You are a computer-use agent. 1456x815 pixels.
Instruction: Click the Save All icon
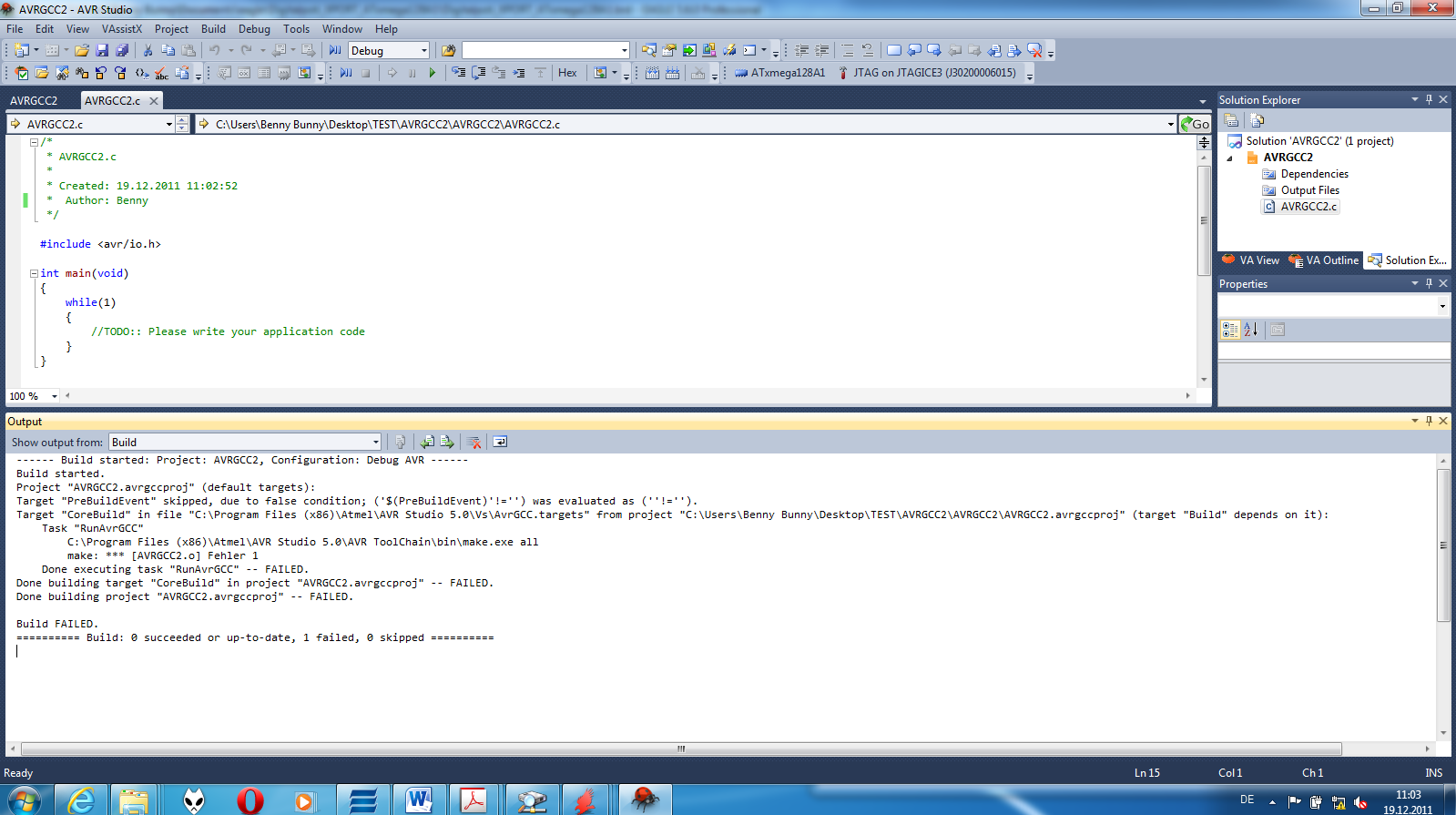click(x=121, y=50)
